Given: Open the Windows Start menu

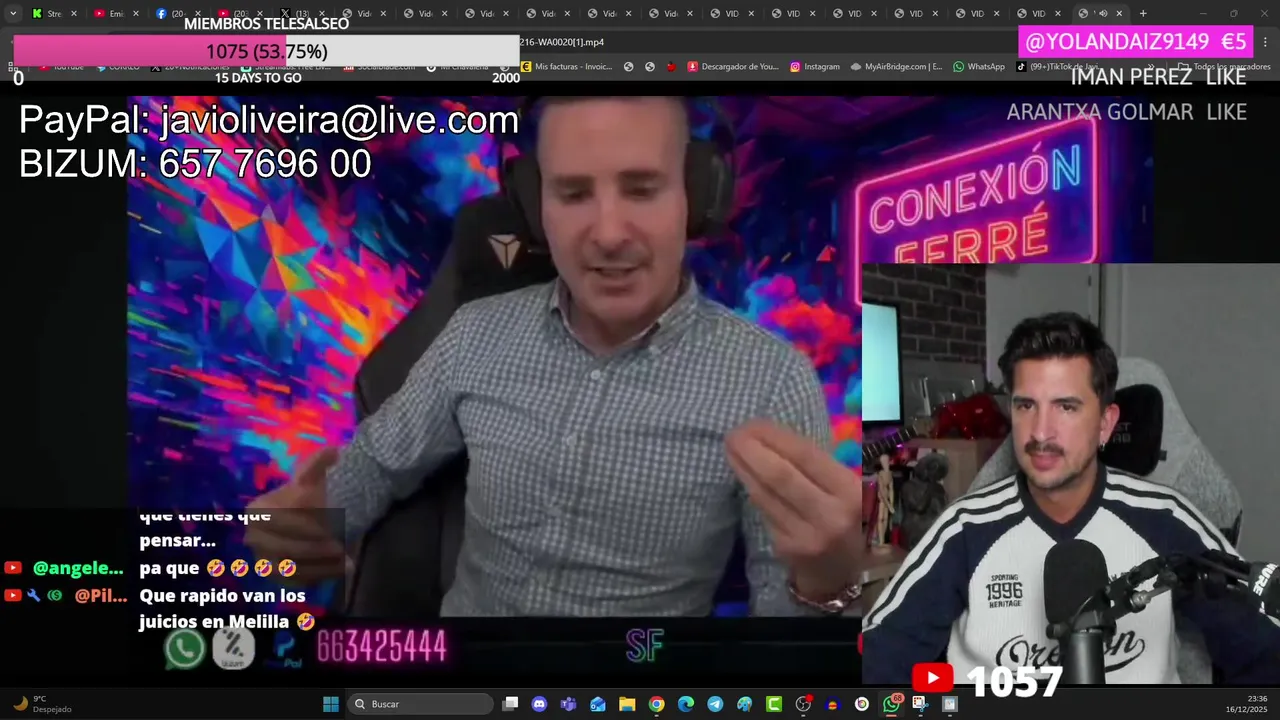Looking at the screenshot, I should [331, 704].
